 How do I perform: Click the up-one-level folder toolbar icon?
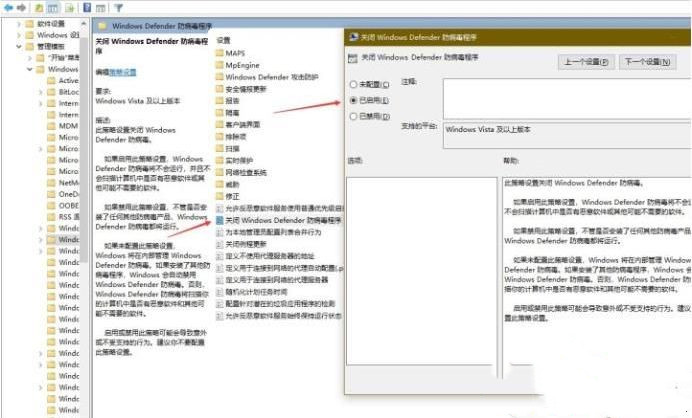coord(39,8)
